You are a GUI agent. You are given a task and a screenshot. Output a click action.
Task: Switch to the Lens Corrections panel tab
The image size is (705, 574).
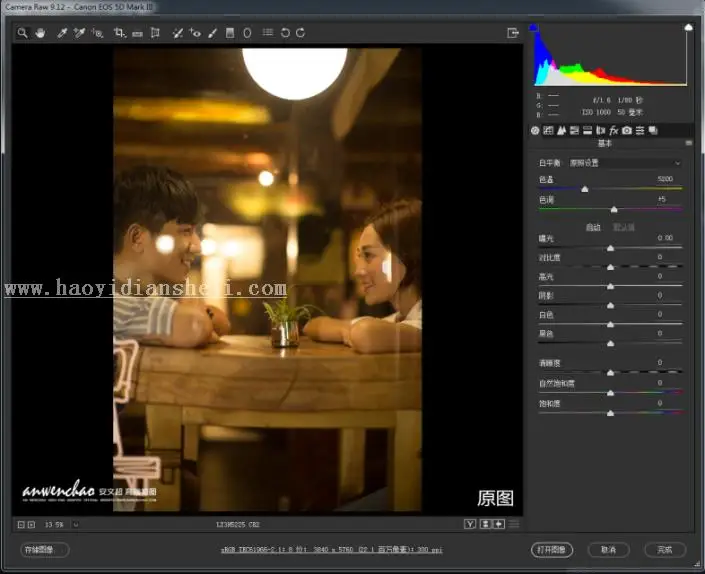(600, 130)
